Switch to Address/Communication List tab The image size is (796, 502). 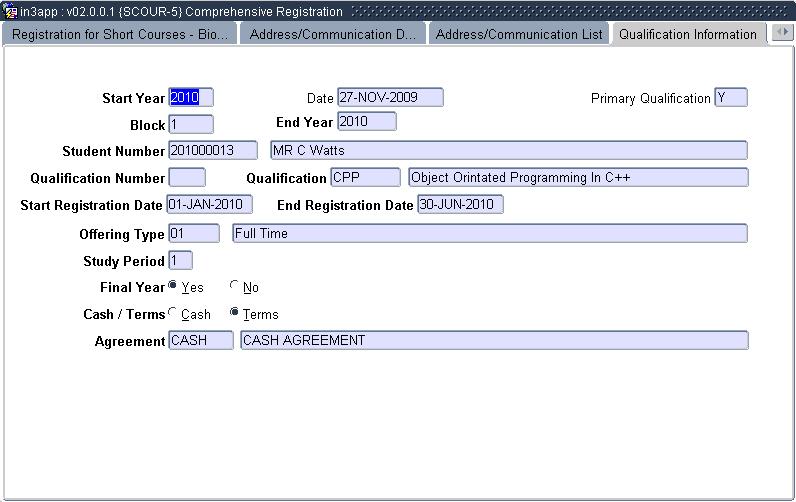point(519,34)
